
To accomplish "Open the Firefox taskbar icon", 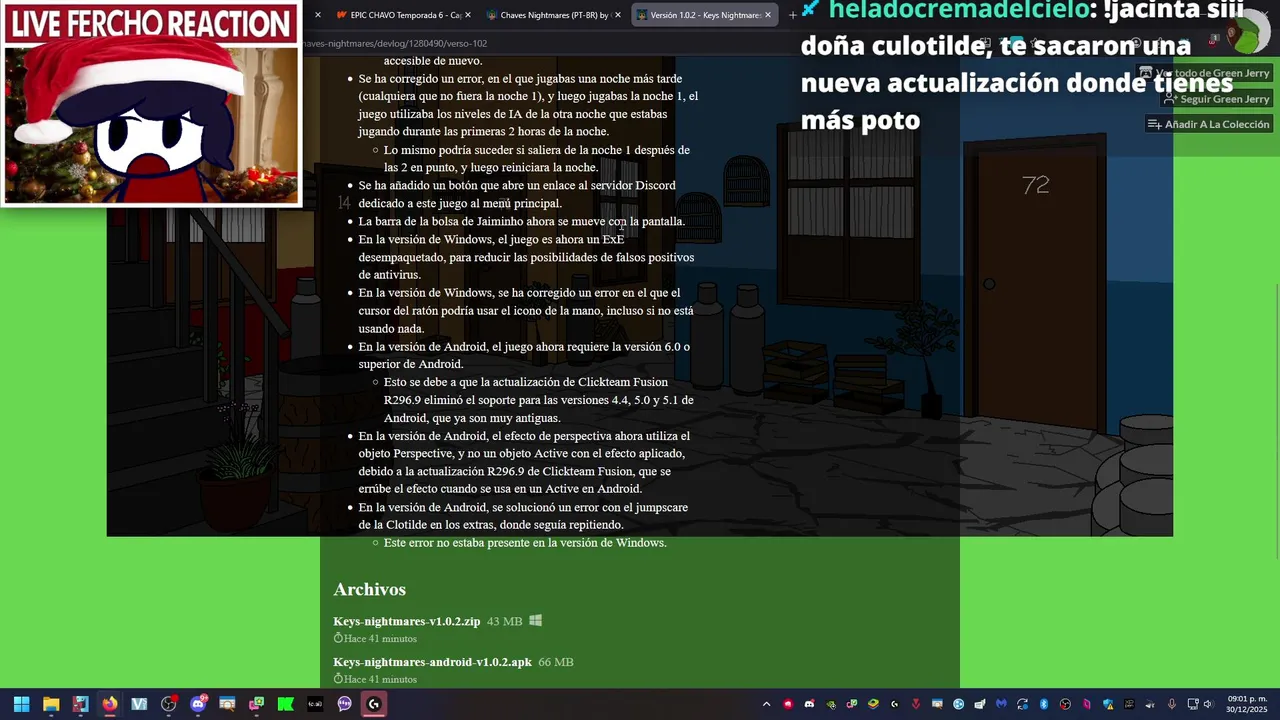I will pyautogui.click(x=110, y=704).
